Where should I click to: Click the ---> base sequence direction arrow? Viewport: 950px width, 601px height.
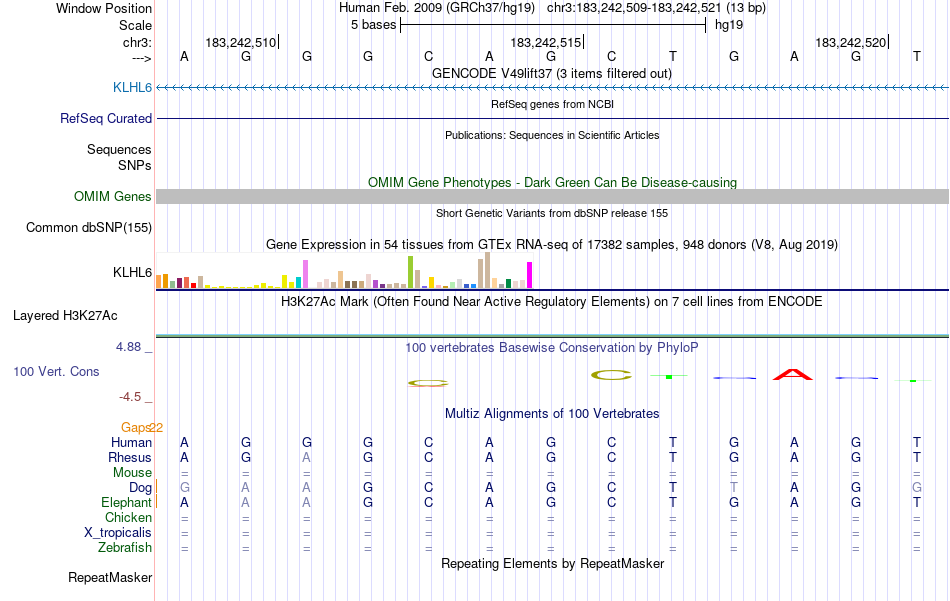(x=141, y=58)
